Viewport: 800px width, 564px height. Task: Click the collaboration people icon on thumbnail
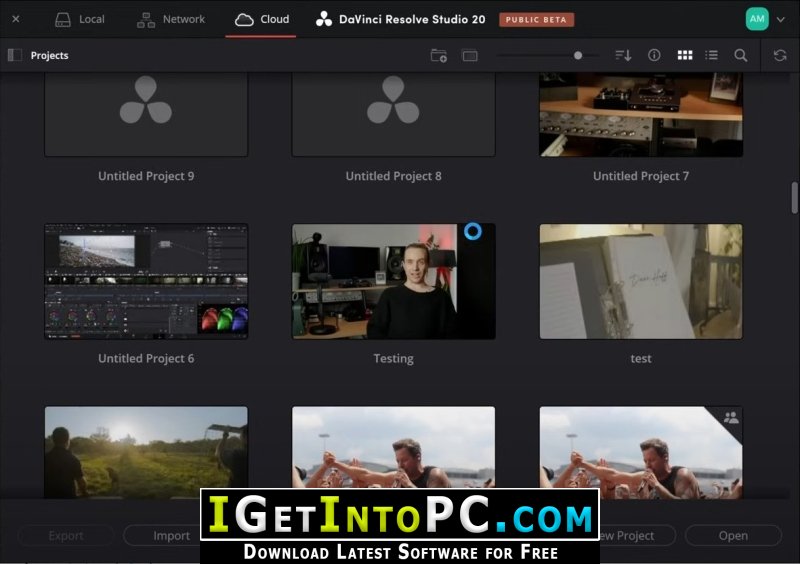(x=731, y=418)
